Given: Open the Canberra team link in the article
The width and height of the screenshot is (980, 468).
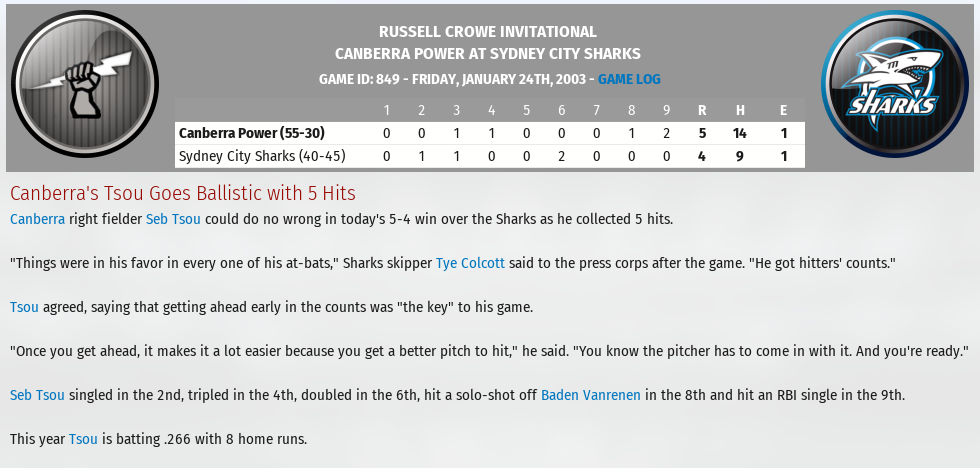Looking at the screenshot, I should pos(38,219).
